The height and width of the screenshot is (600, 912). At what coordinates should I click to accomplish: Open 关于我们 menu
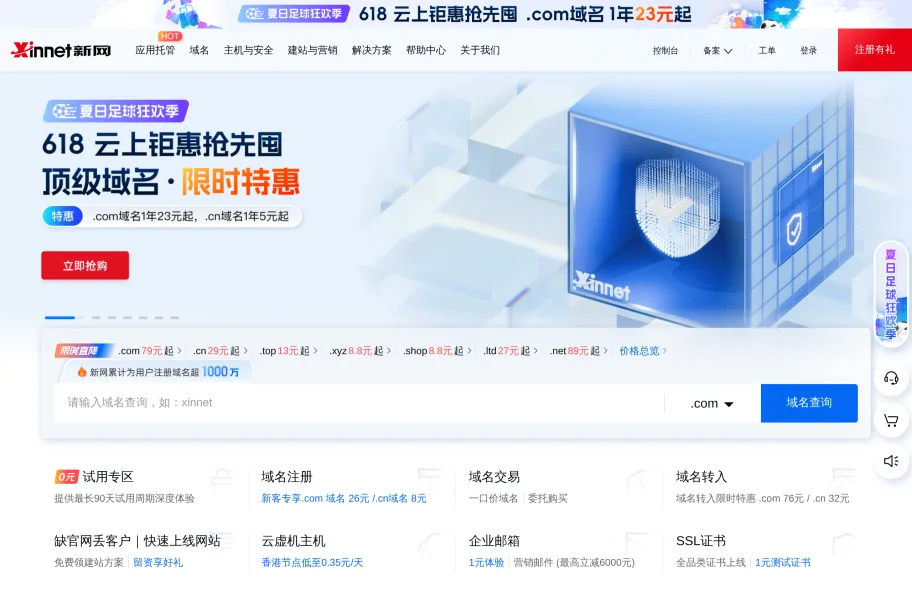tap(480, 51)
